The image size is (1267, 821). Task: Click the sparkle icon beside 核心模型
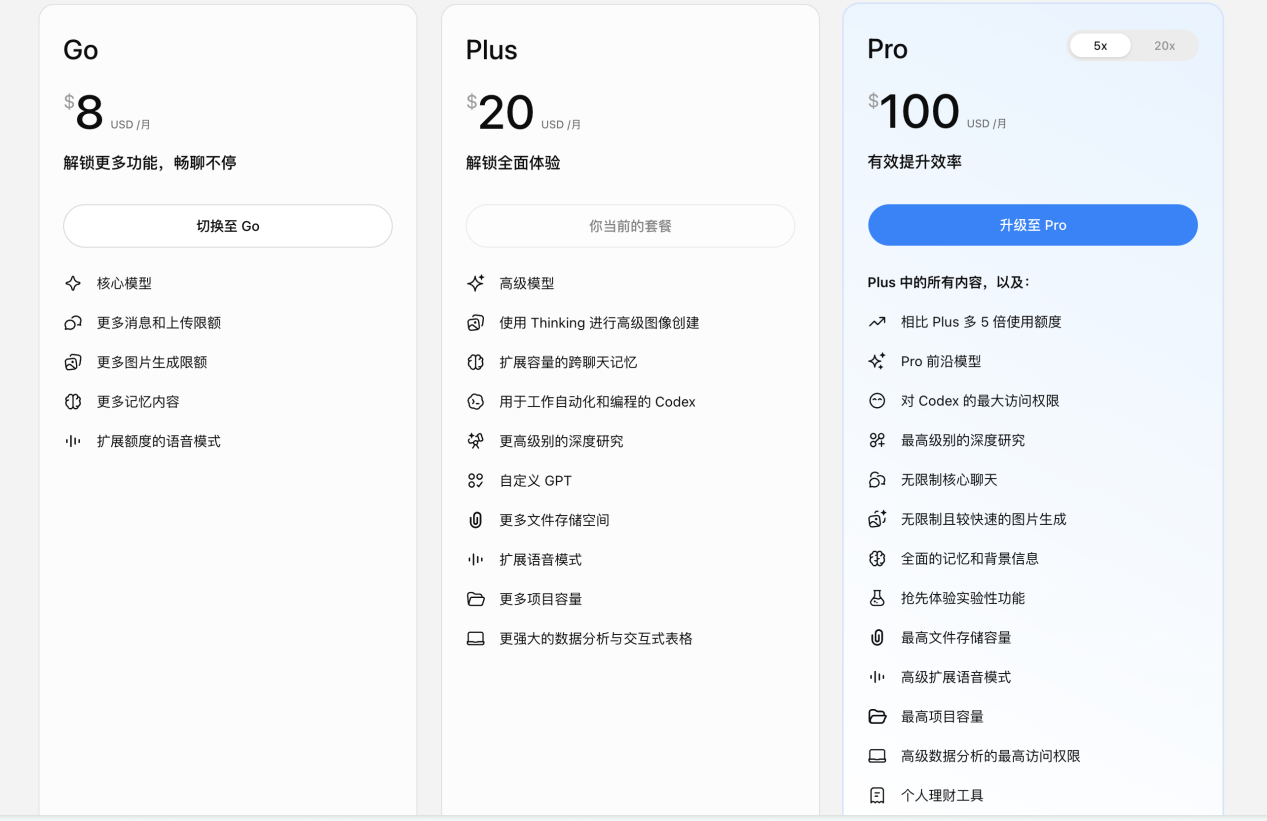point(73,284)
